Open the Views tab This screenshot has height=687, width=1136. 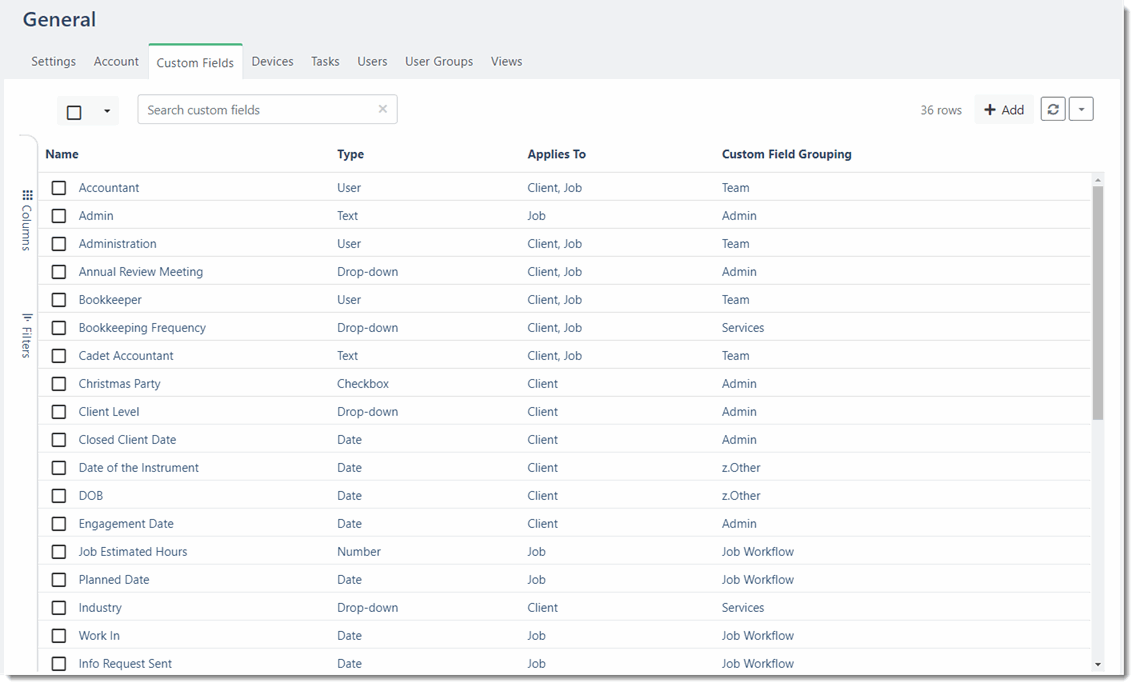(x=506, y=61)
